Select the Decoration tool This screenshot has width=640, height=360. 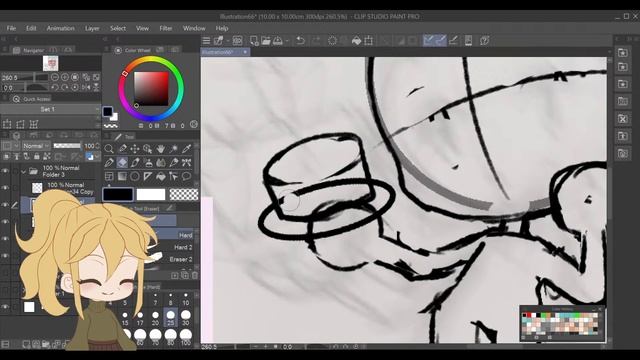click(x=187, y=162)
